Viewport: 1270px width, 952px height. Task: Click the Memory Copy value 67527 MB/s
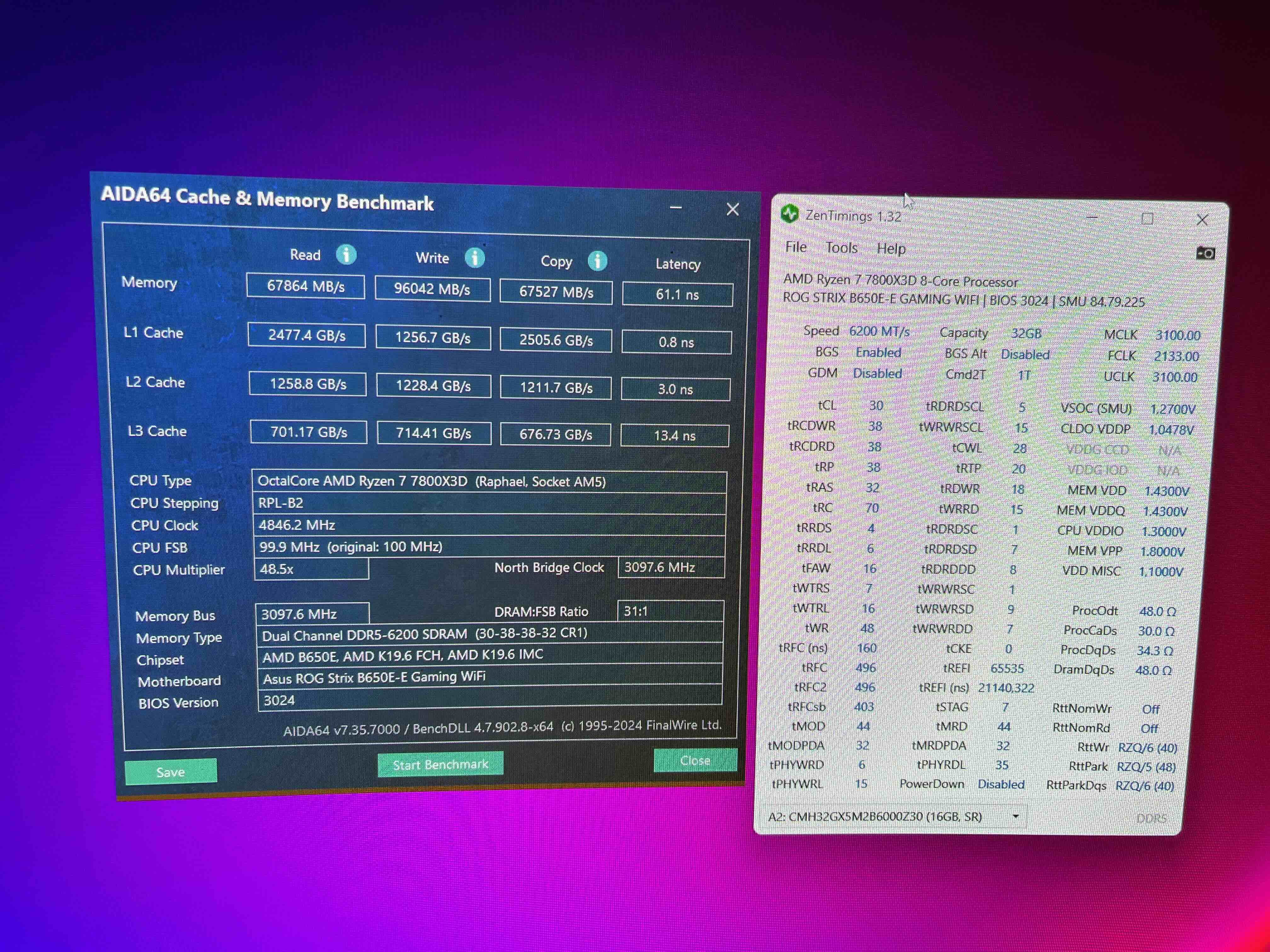click(556, 292)
